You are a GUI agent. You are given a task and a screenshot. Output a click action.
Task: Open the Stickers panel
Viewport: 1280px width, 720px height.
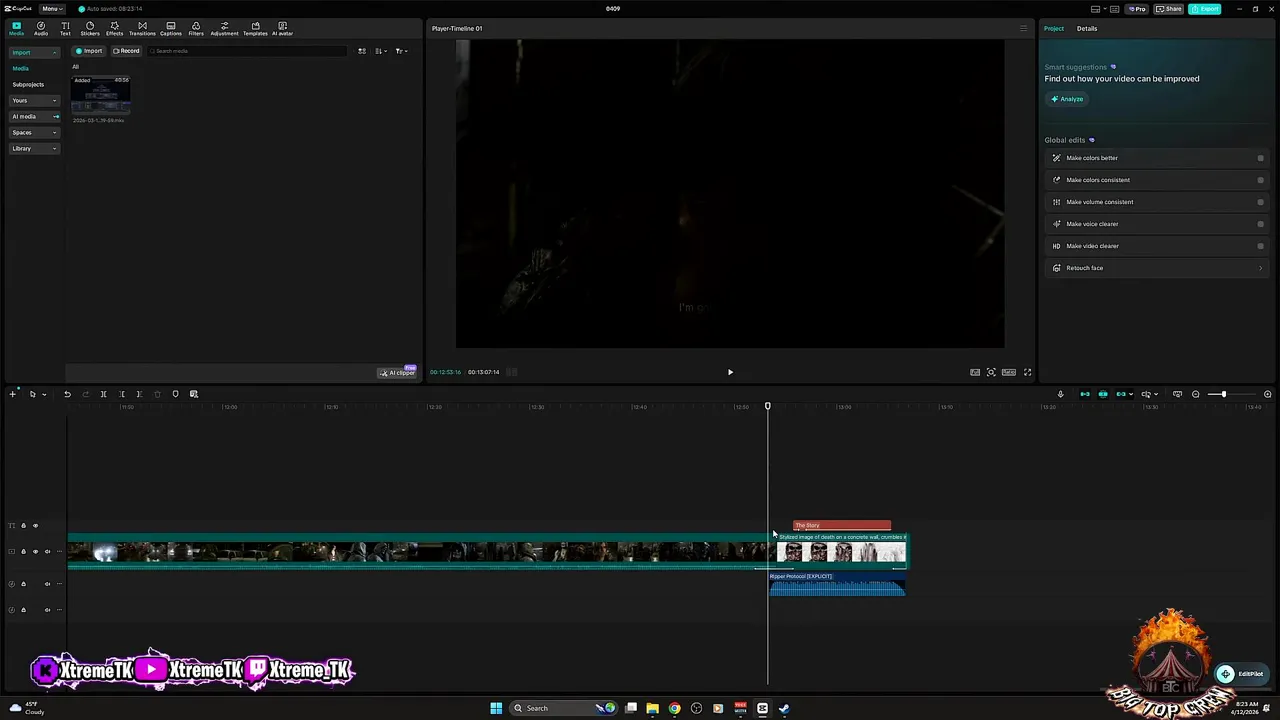click(90, 28)
